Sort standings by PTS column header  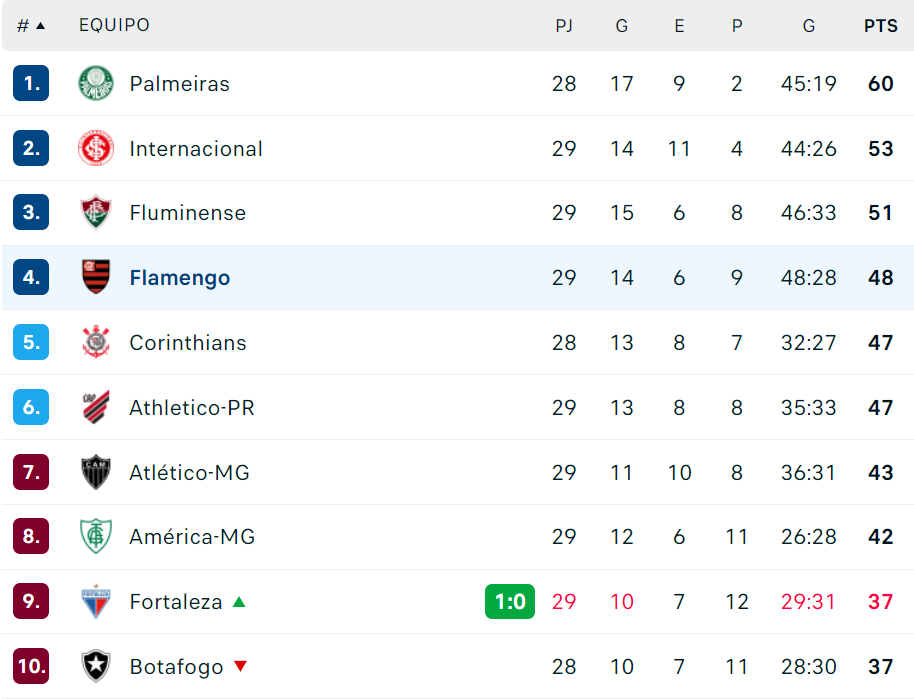pos(880,26)
